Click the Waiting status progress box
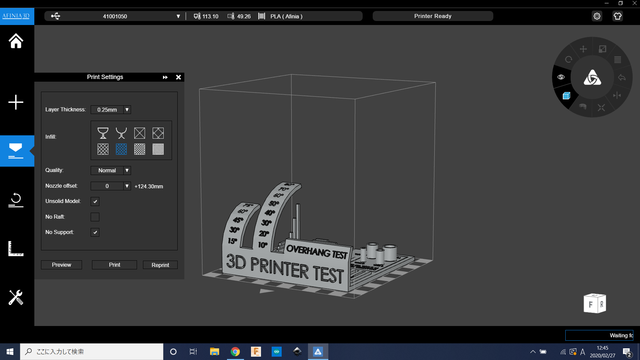The image size is (640, 360). point(599,335)
